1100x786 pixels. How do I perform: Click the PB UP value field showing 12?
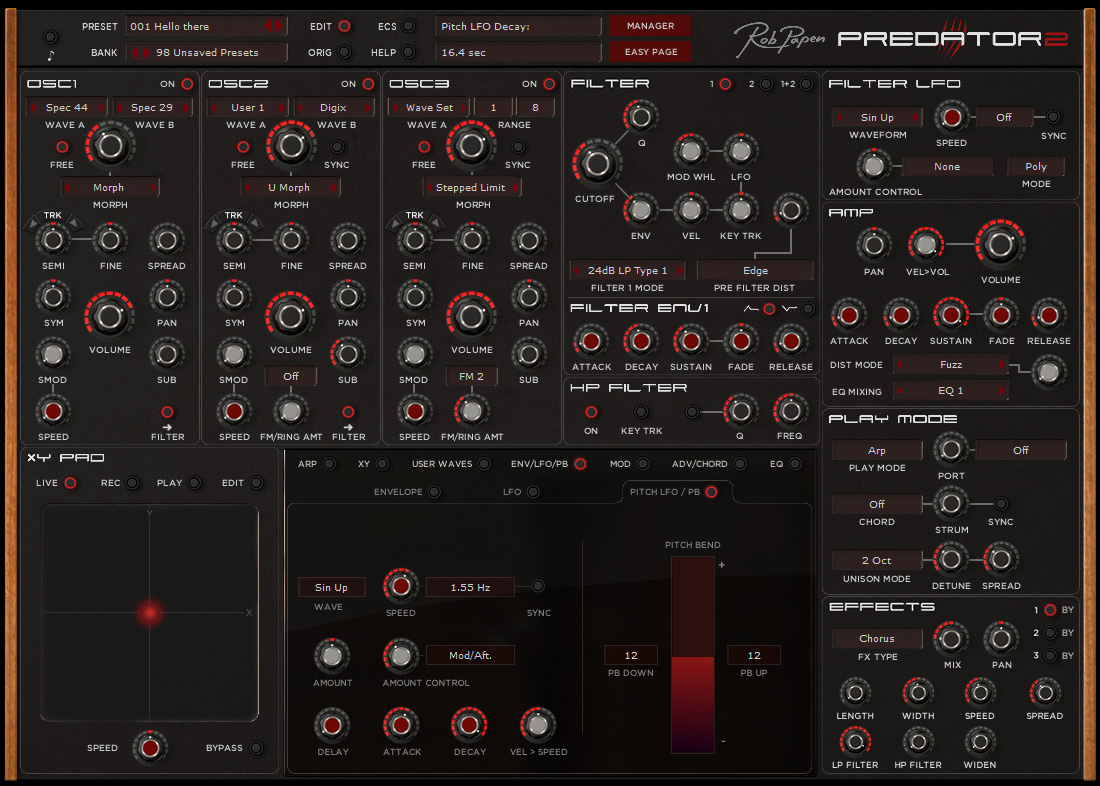[x=753, y=655]
